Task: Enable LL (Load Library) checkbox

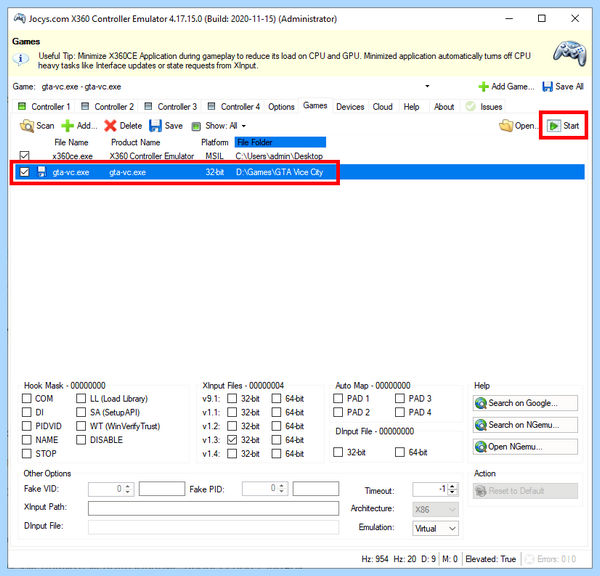Action: 81,398
